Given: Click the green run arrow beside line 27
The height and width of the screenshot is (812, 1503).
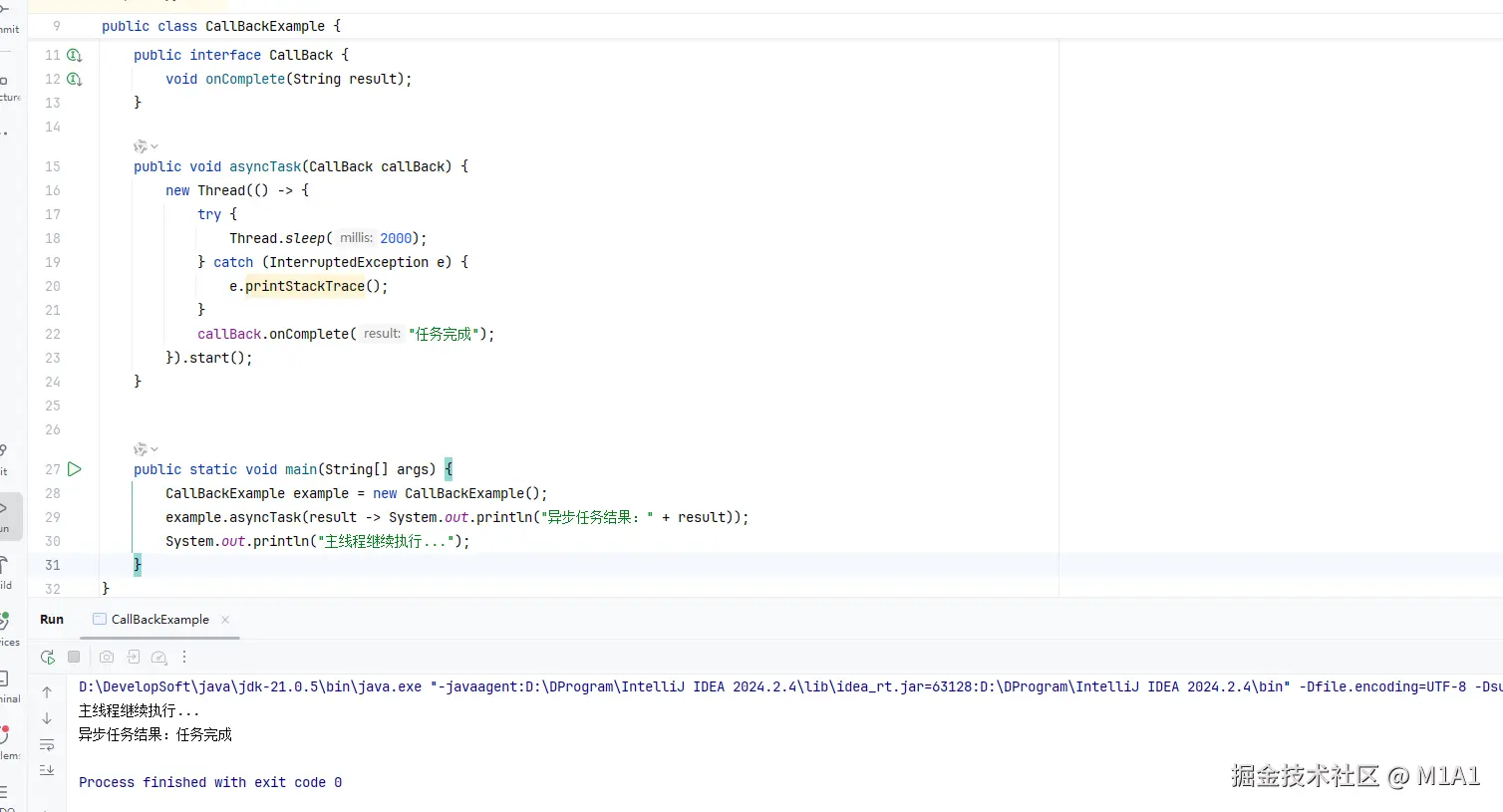Looking at the screenshot, I should coord(75,469).
